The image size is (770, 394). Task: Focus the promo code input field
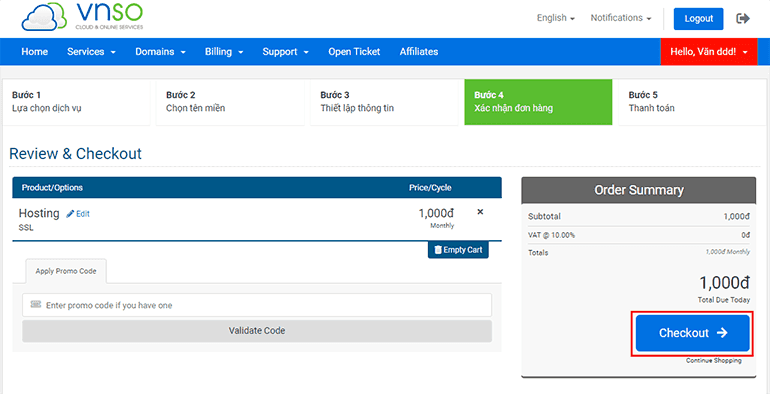click(x=257, y=305)
